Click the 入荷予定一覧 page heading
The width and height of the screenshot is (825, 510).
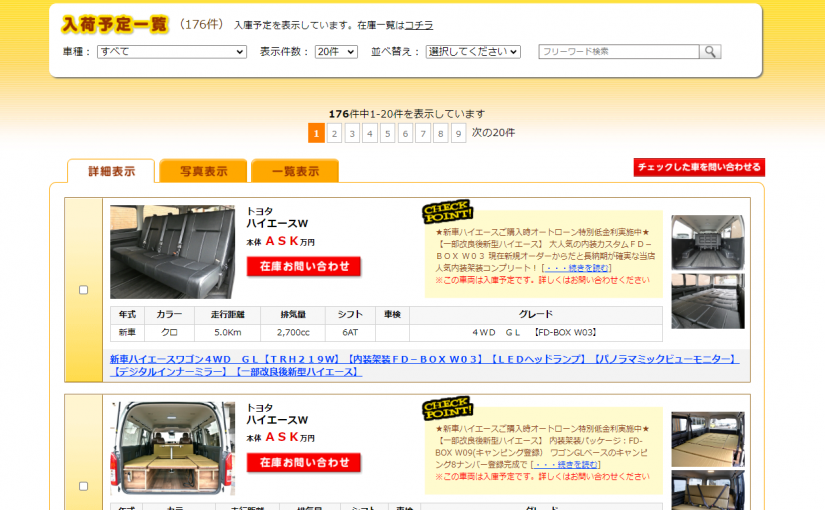pyautogui.click(x=115, y=24)
